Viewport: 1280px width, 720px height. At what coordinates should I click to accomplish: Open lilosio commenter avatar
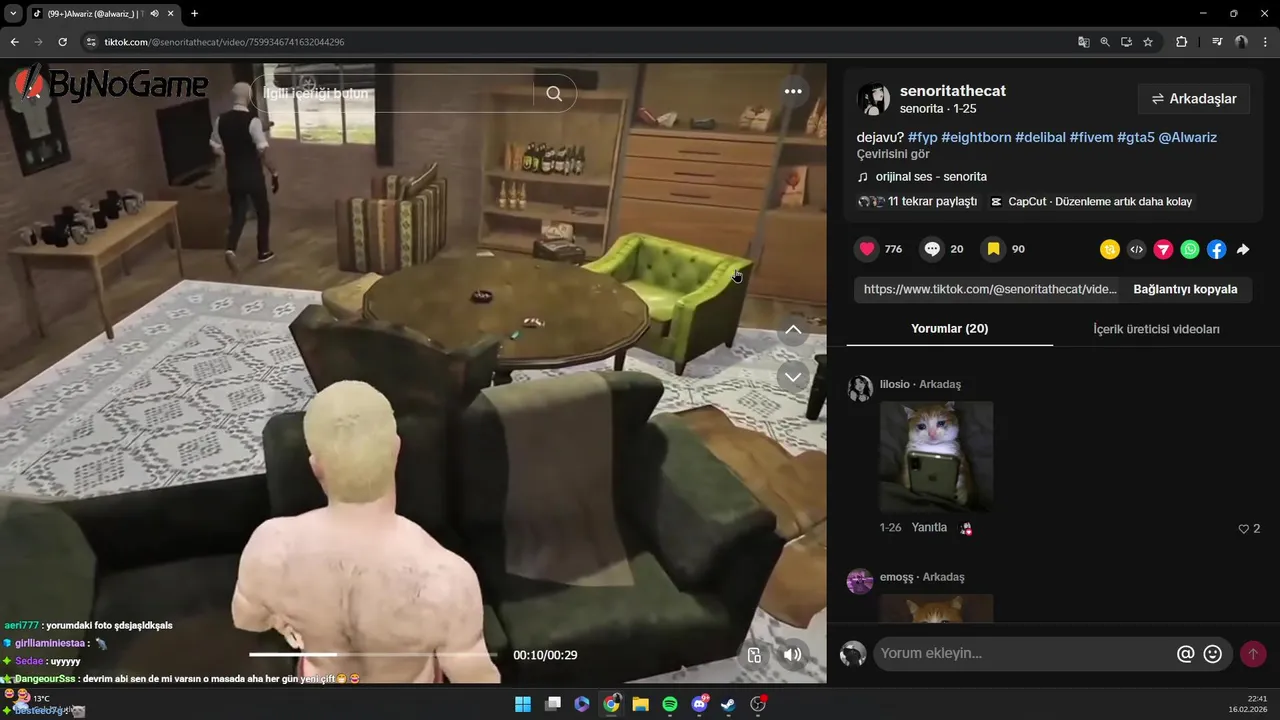pos(860,389)
